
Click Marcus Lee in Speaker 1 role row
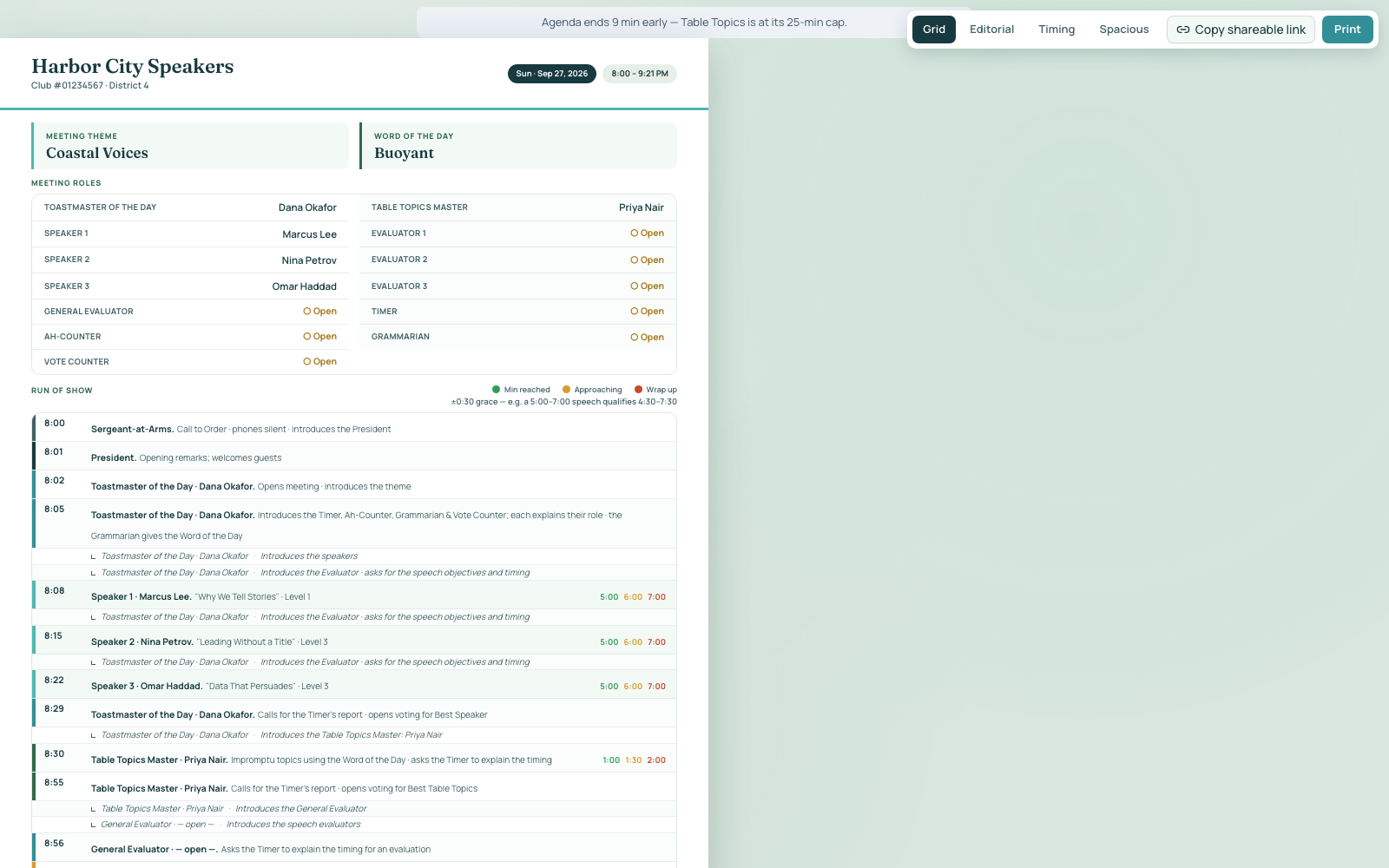[x=309, y=234]
